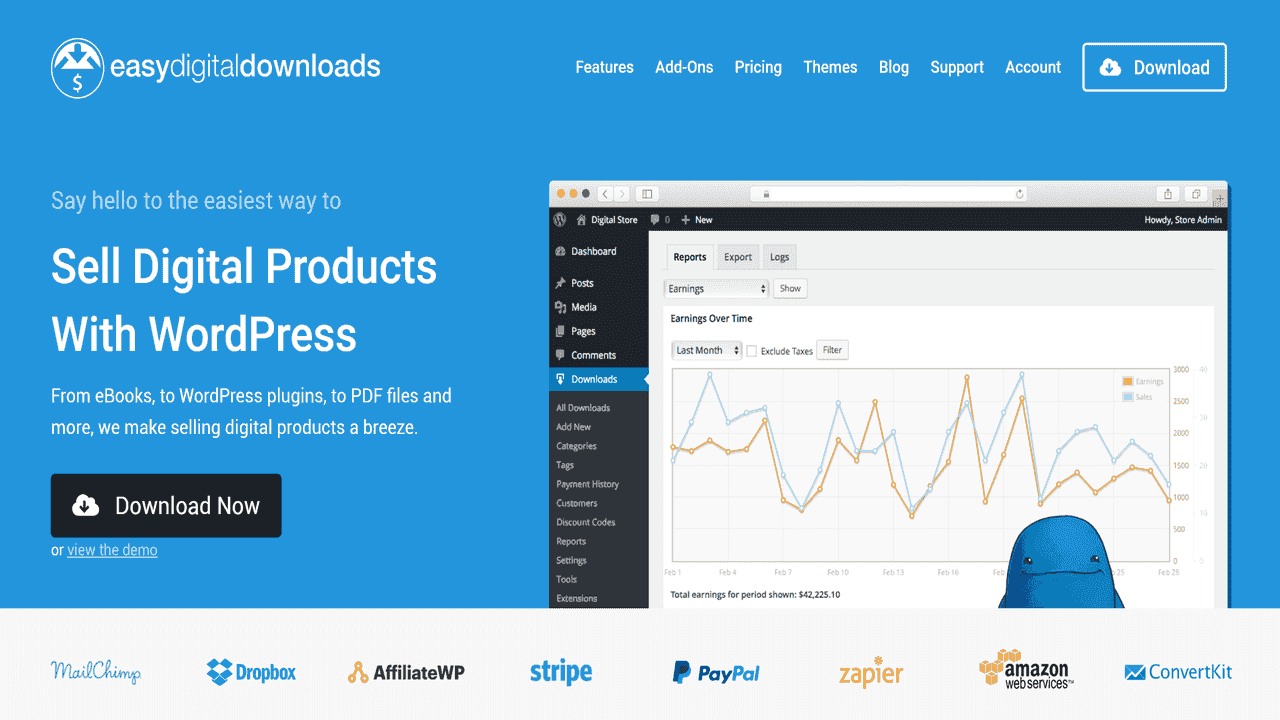This screenshot has width=1280, height=720.
Task: Click the Download button in header
Action: pos(1154,67)
